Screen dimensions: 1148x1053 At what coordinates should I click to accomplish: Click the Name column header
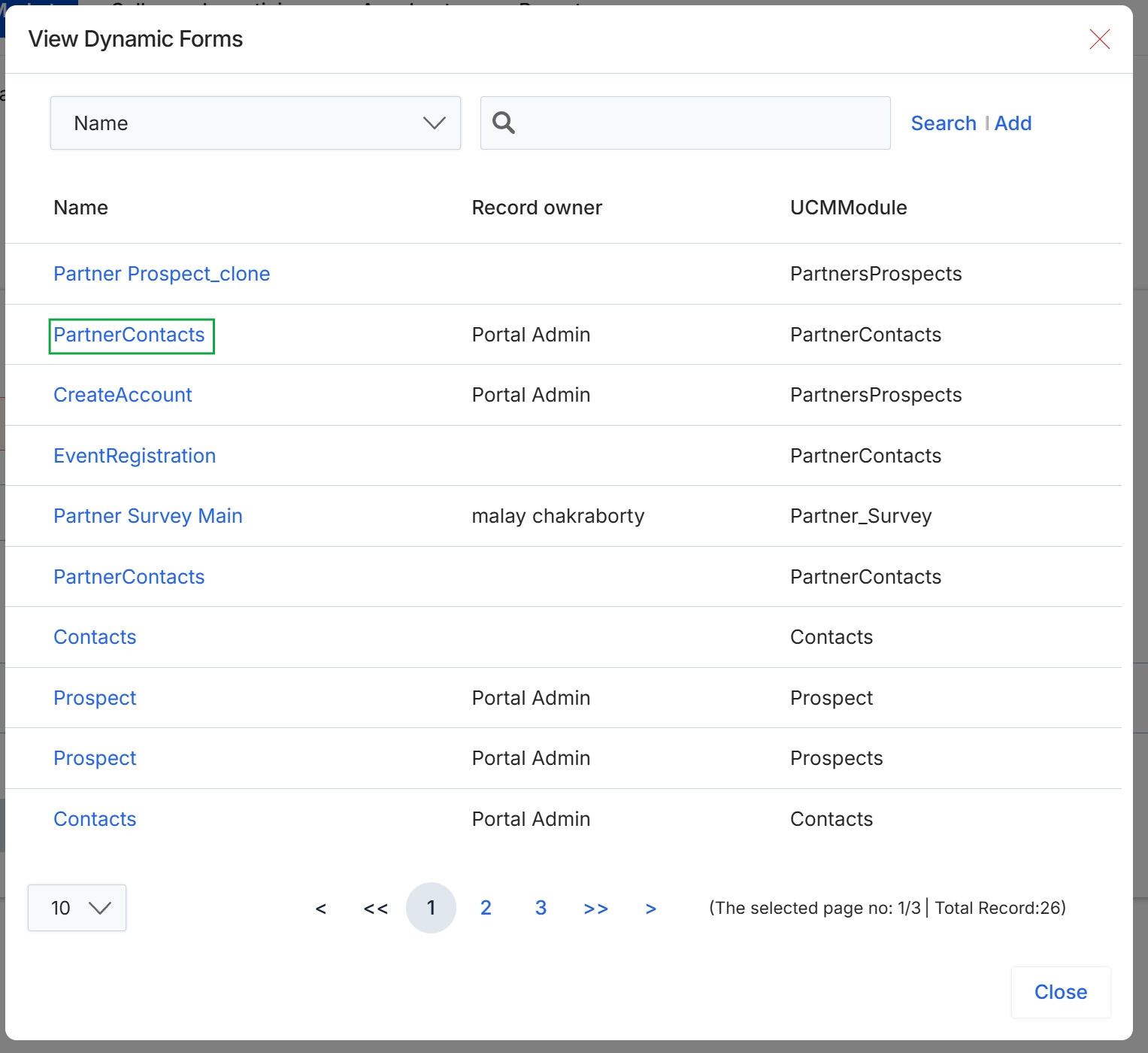[x=80, y=208]
